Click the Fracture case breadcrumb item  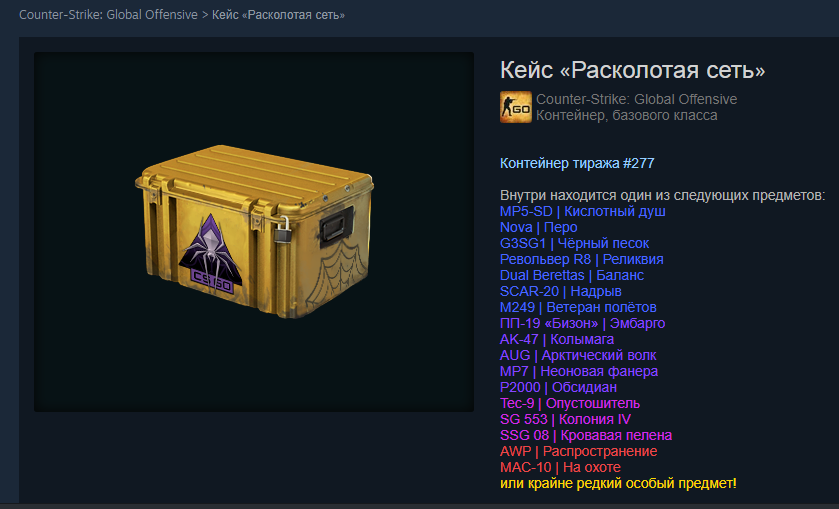tap(278, 15)
